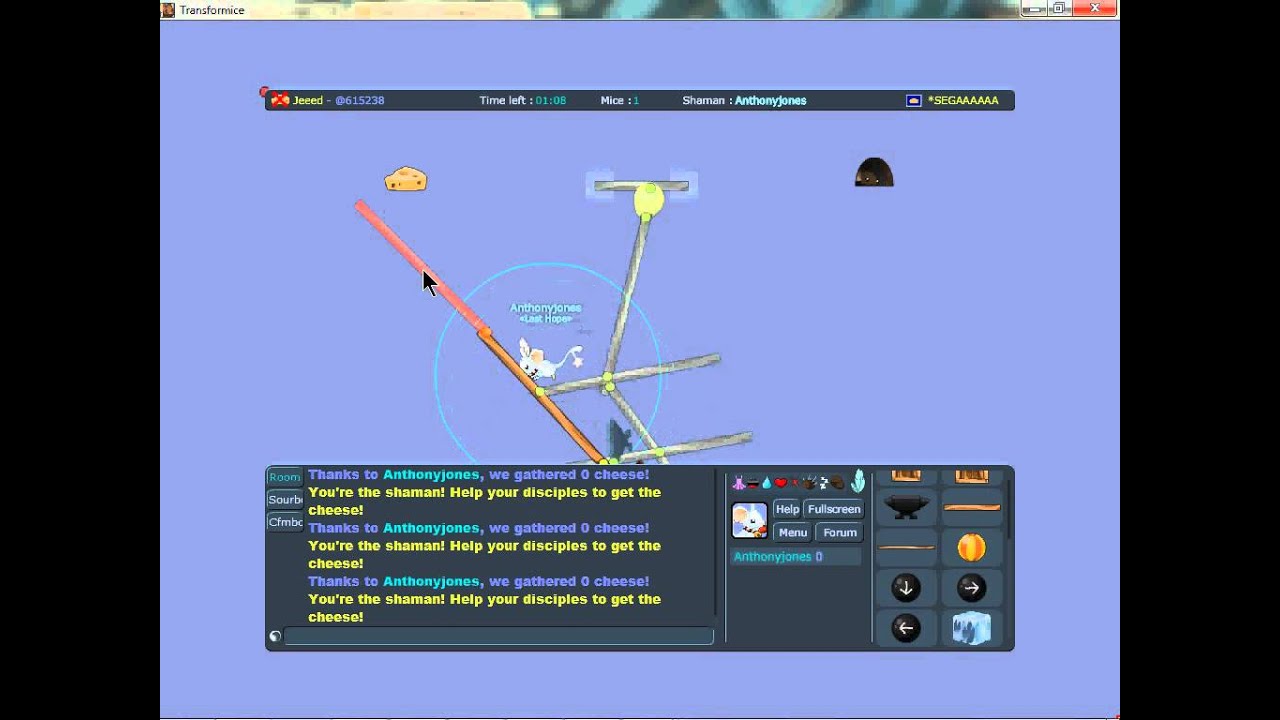Click the small chat bubble icon beside input
Viewport: 1280px width, 720px height.
coord(275,636)
